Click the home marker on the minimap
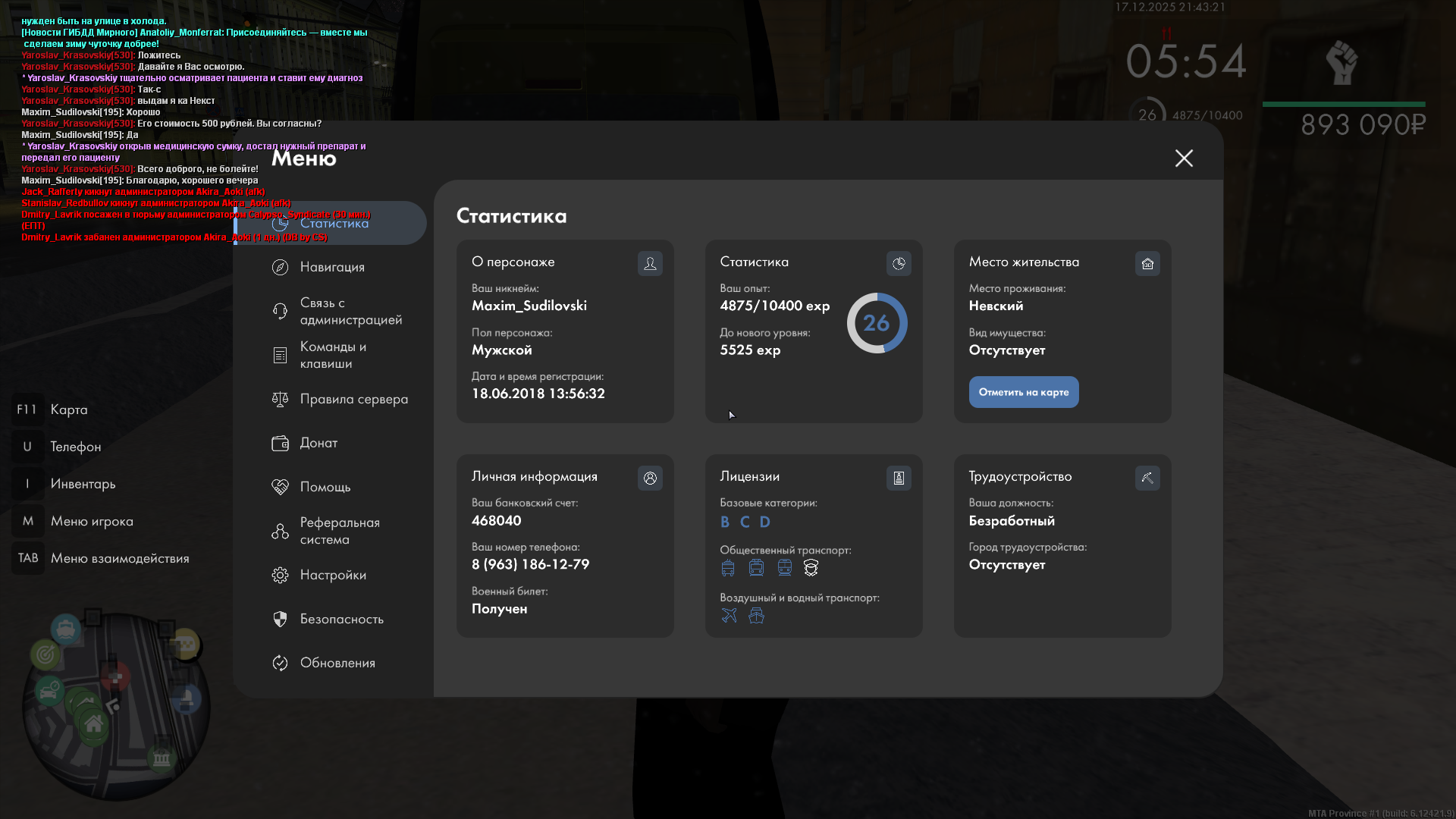Image resolution: width=1456 pixels, height=819 pixels. (x=94, y=724)
